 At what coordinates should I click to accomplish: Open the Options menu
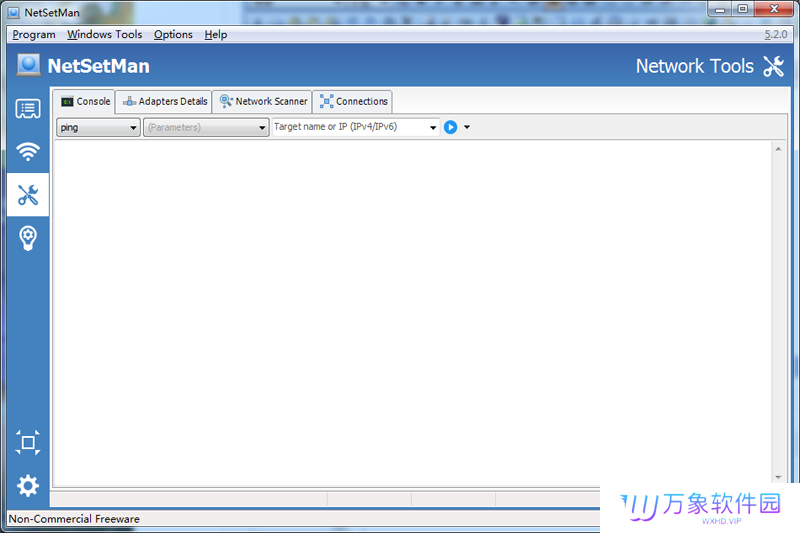point(173,35)
